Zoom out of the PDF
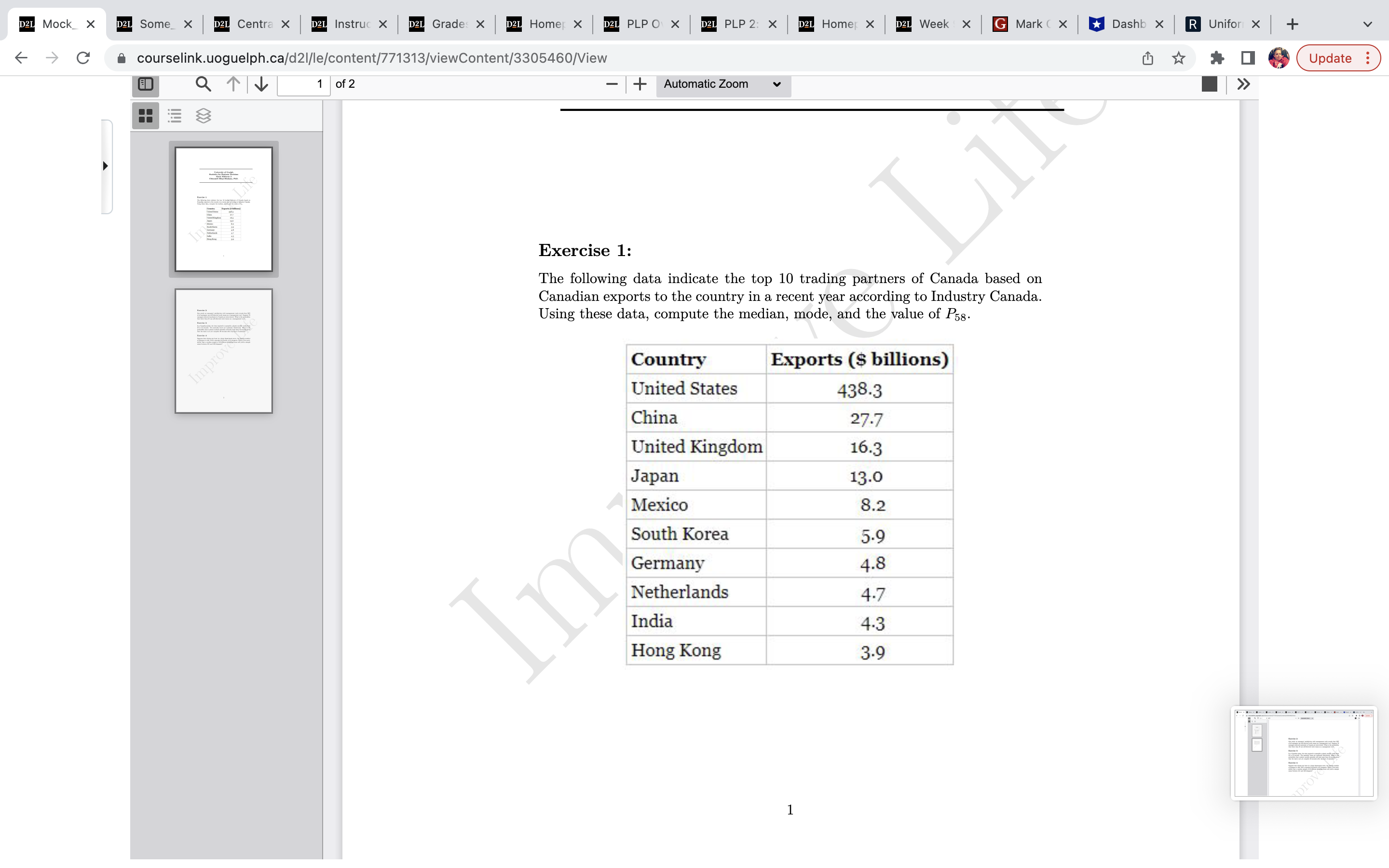Viewport: 1389px width, 868px height. (x=611, y=84)
